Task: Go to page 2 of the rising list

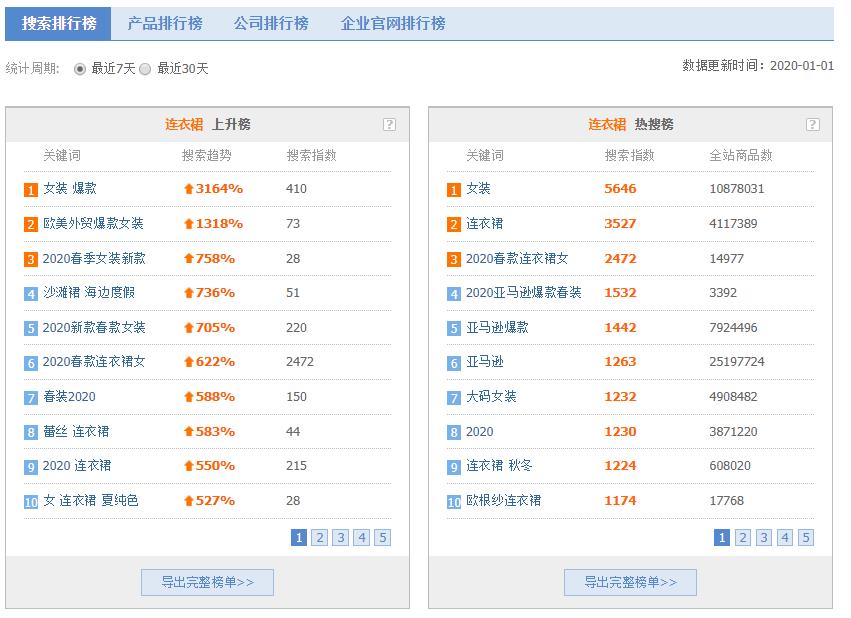Action: [x=320, y=538]
